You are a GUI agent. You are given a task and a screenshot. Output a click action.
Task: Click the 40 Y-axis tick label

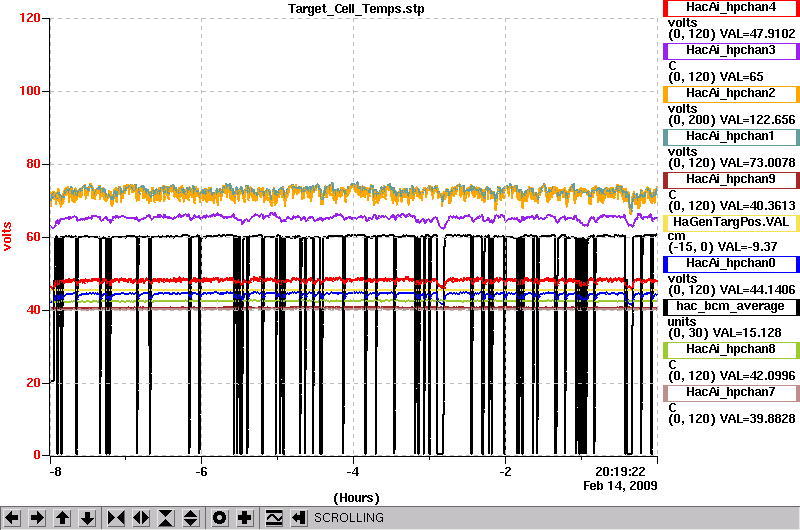click(33, 310)
